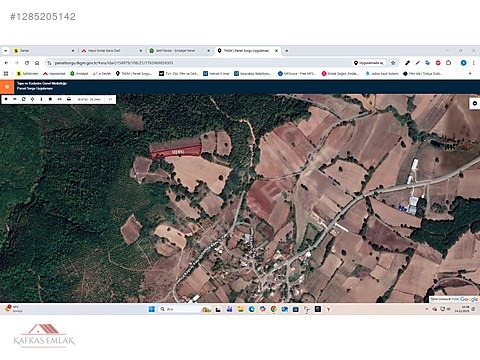Open a new browser tab with plus button
This screenshot has height=360, width=480.
[287, 51]
